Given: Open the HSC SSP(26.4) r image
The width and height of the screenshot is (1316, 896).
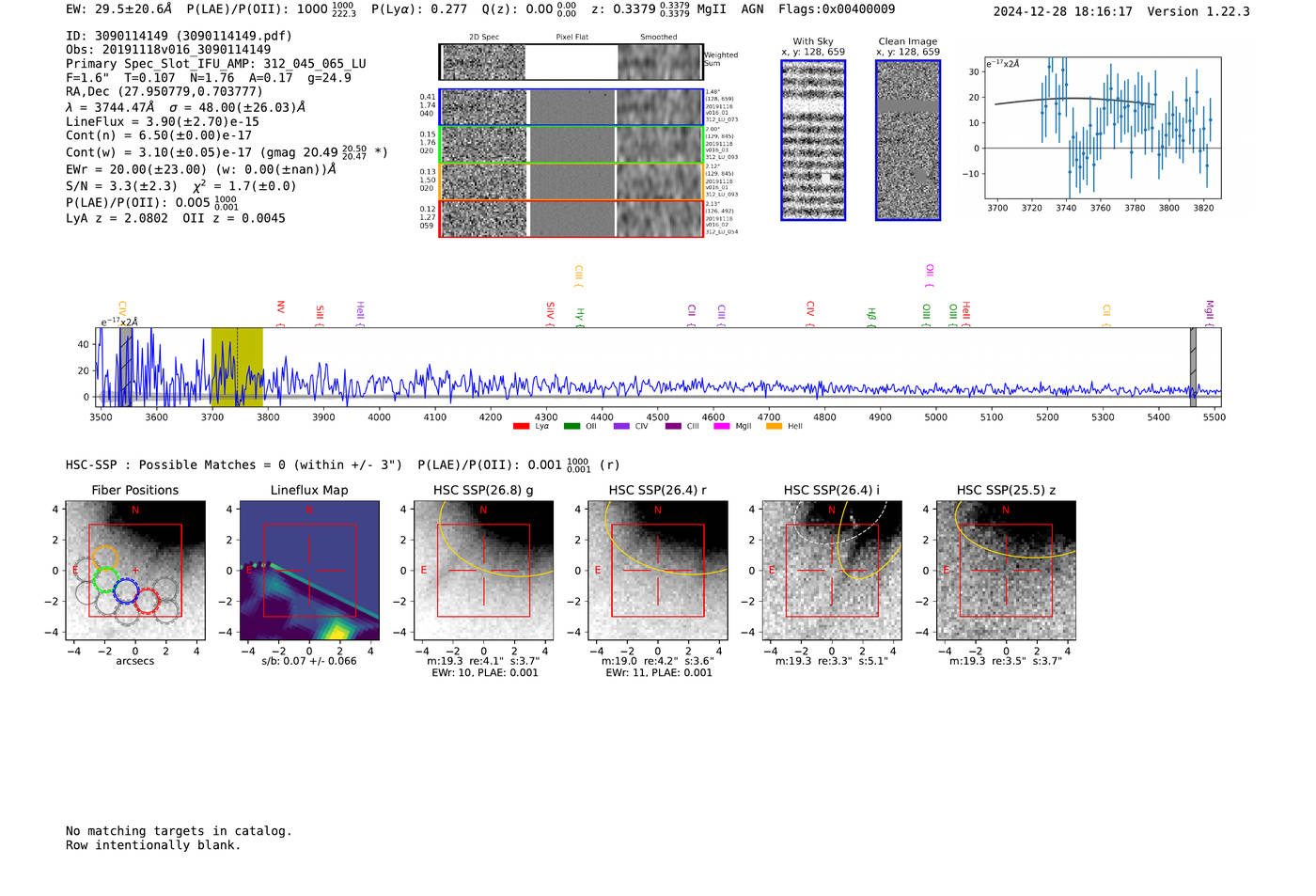Looking at the screenshot, I should [x=658, y=571].
